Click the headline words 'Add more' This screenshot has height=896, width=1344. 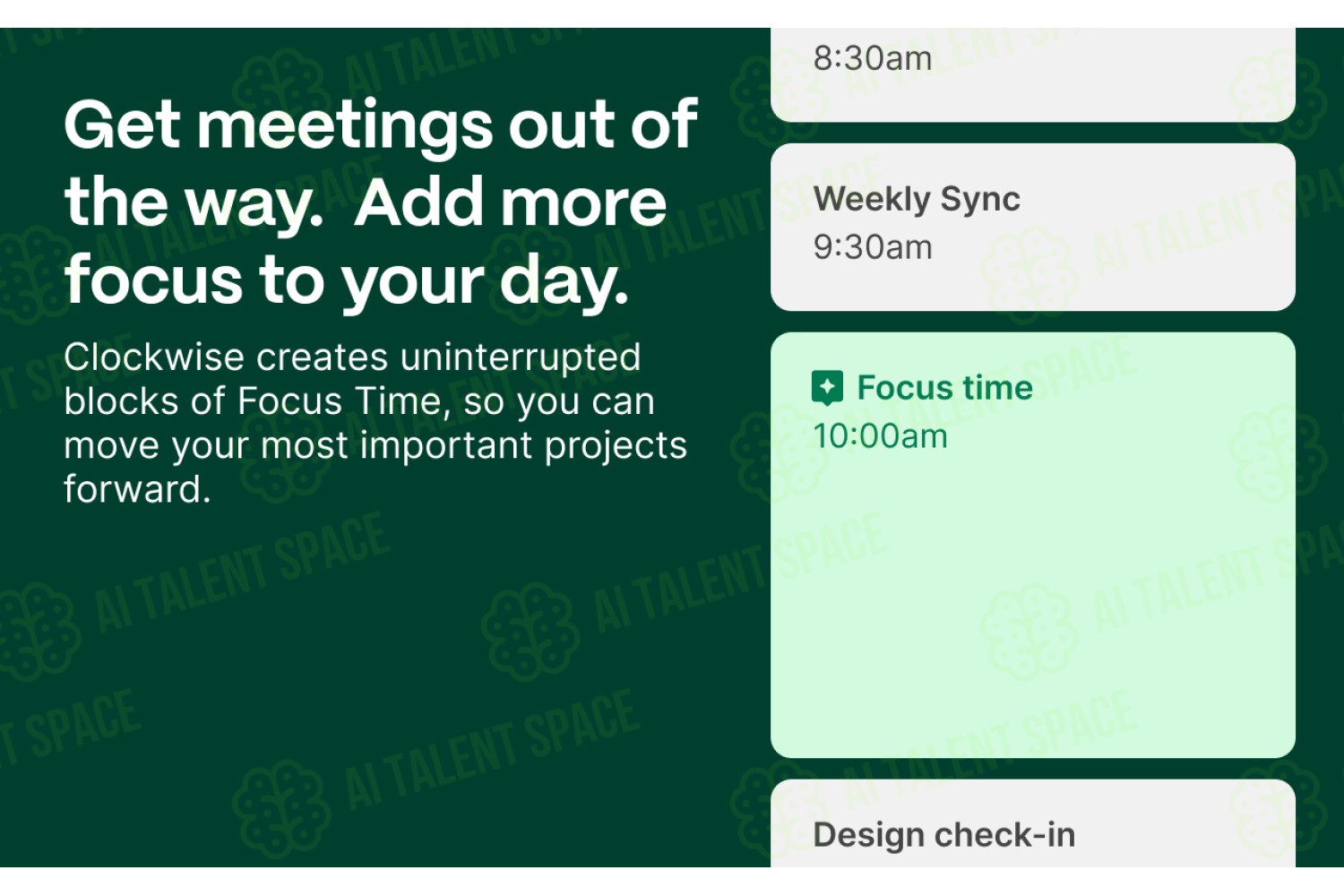click(511, 202)
